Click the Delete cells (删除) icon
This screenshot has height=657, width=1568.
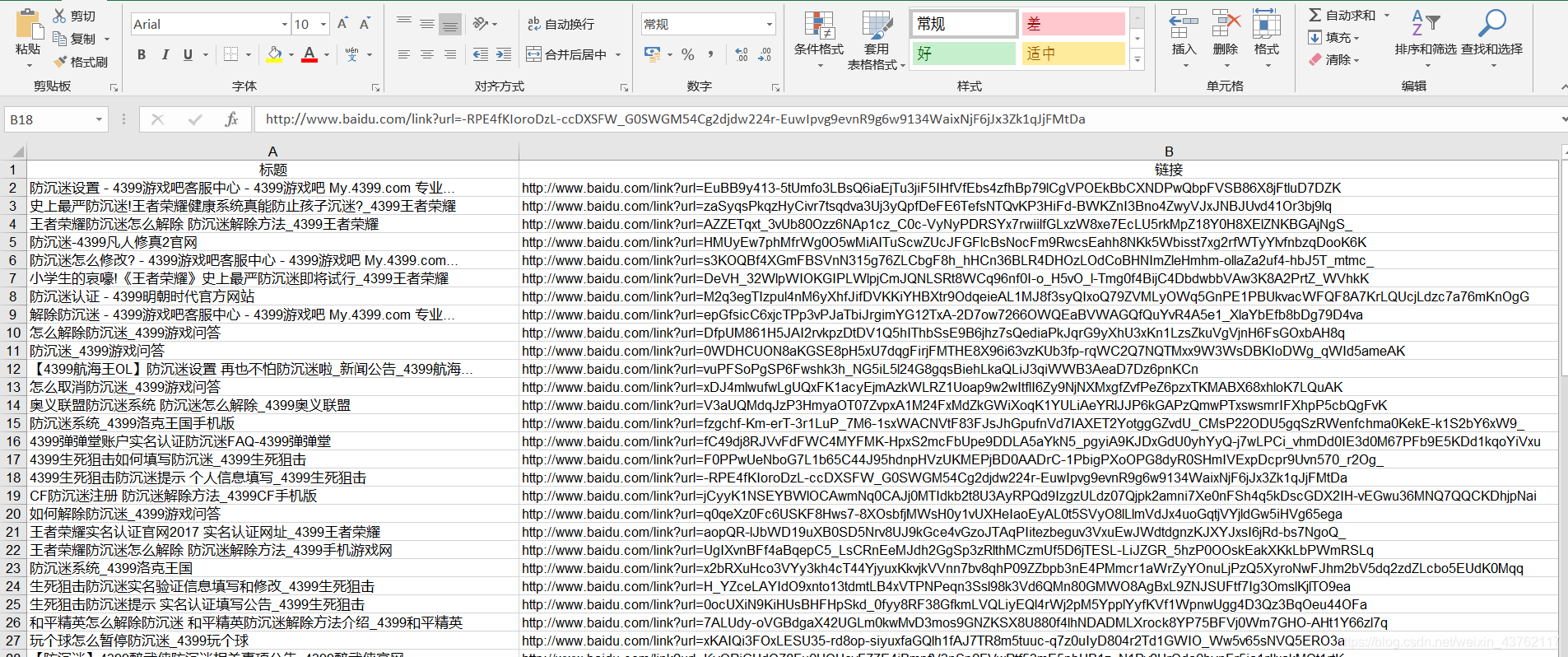tap(1226, 25)
